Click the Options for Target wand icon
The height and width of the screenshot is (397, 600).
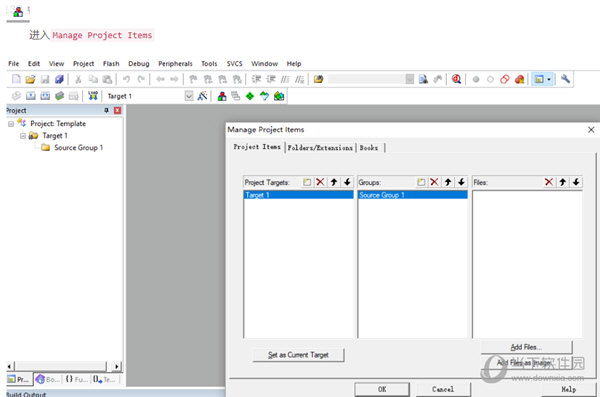[202, 96]
